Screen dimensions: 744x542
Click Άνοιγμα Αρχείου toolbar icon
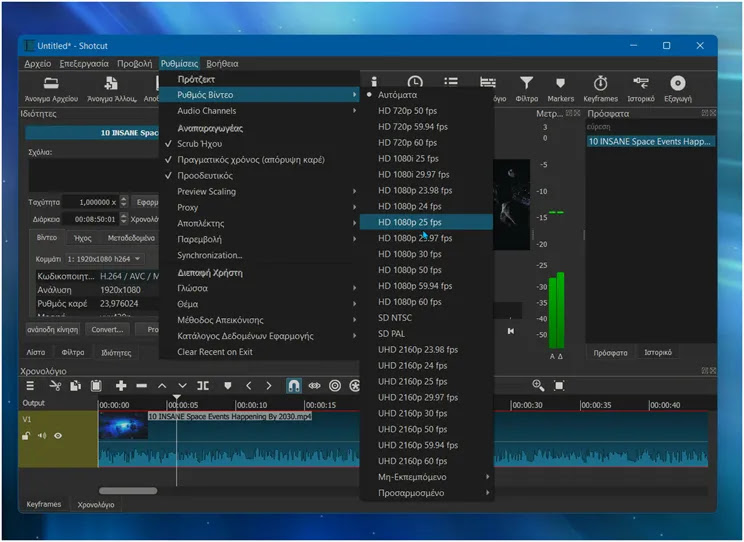[x=51, y=89]
